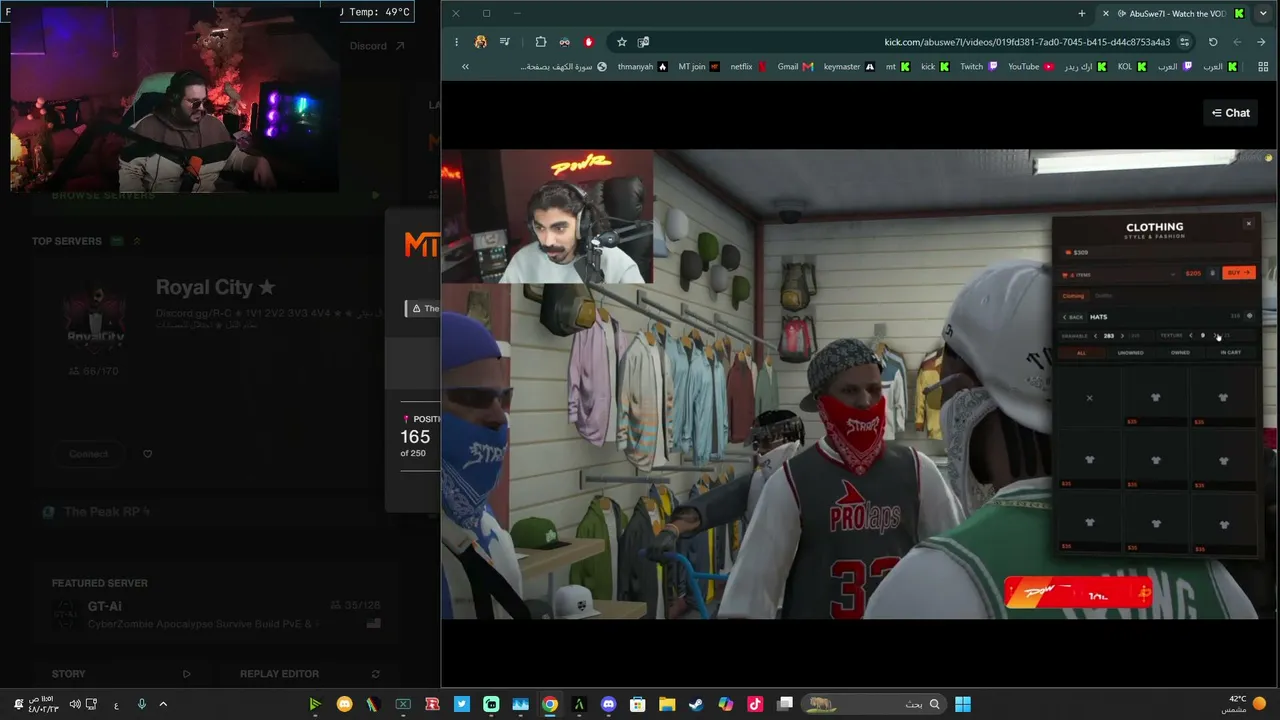Viewport: 1280px width, 720px height.
Task: Open a new browser tab
Action: [x=1081, y=13]
